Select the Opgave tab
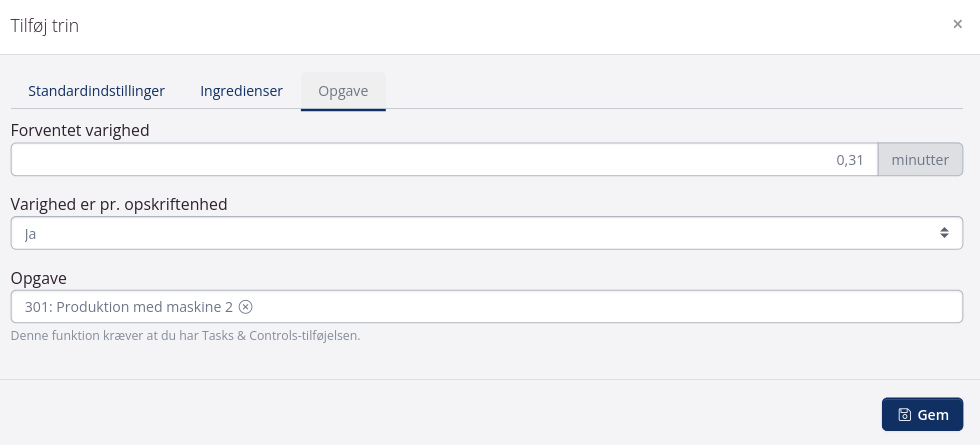Image resolution: width=980 pixels, height=445 pixels. [x=343, y=91]
